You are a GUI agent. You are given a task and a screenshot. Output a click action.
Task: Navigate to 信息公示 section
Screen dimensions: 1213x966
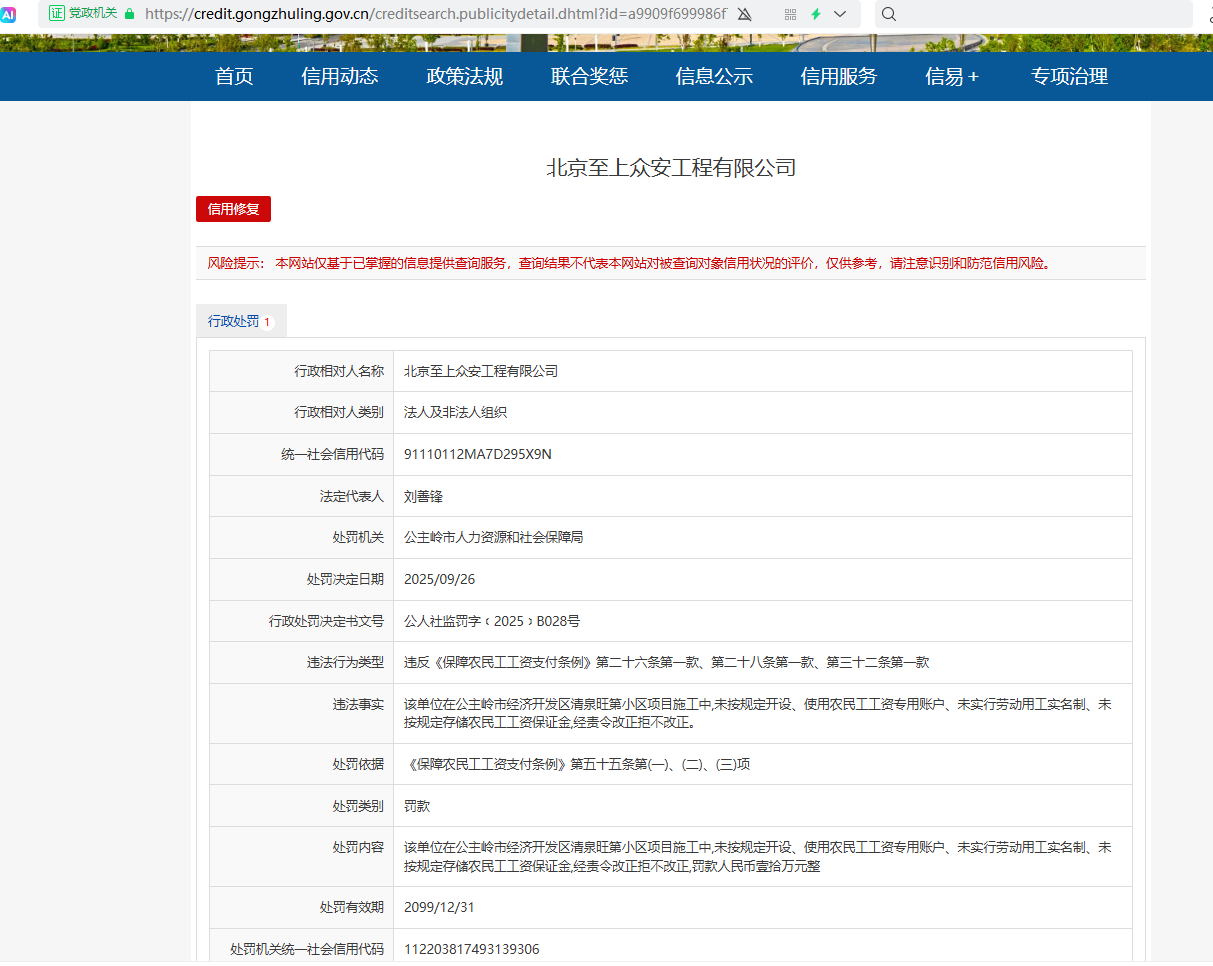714,77
